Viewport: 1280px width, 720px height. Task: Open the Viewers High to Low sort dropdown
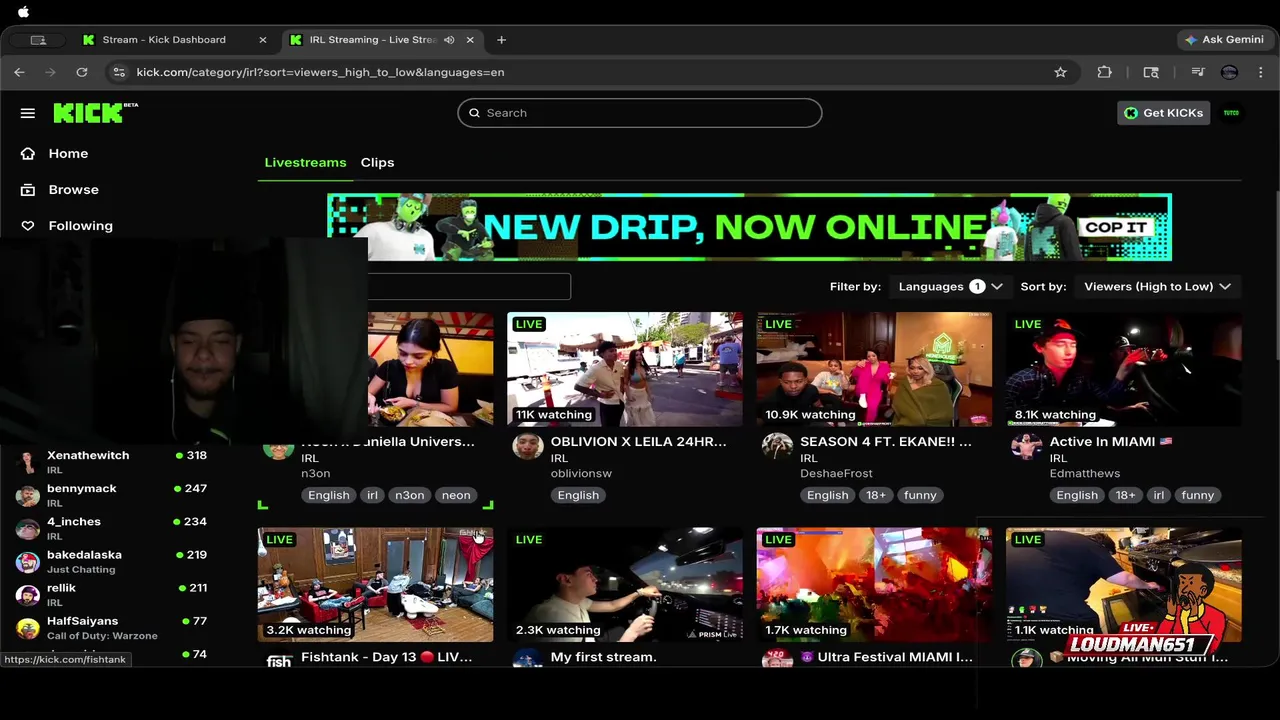point(1157,286)
